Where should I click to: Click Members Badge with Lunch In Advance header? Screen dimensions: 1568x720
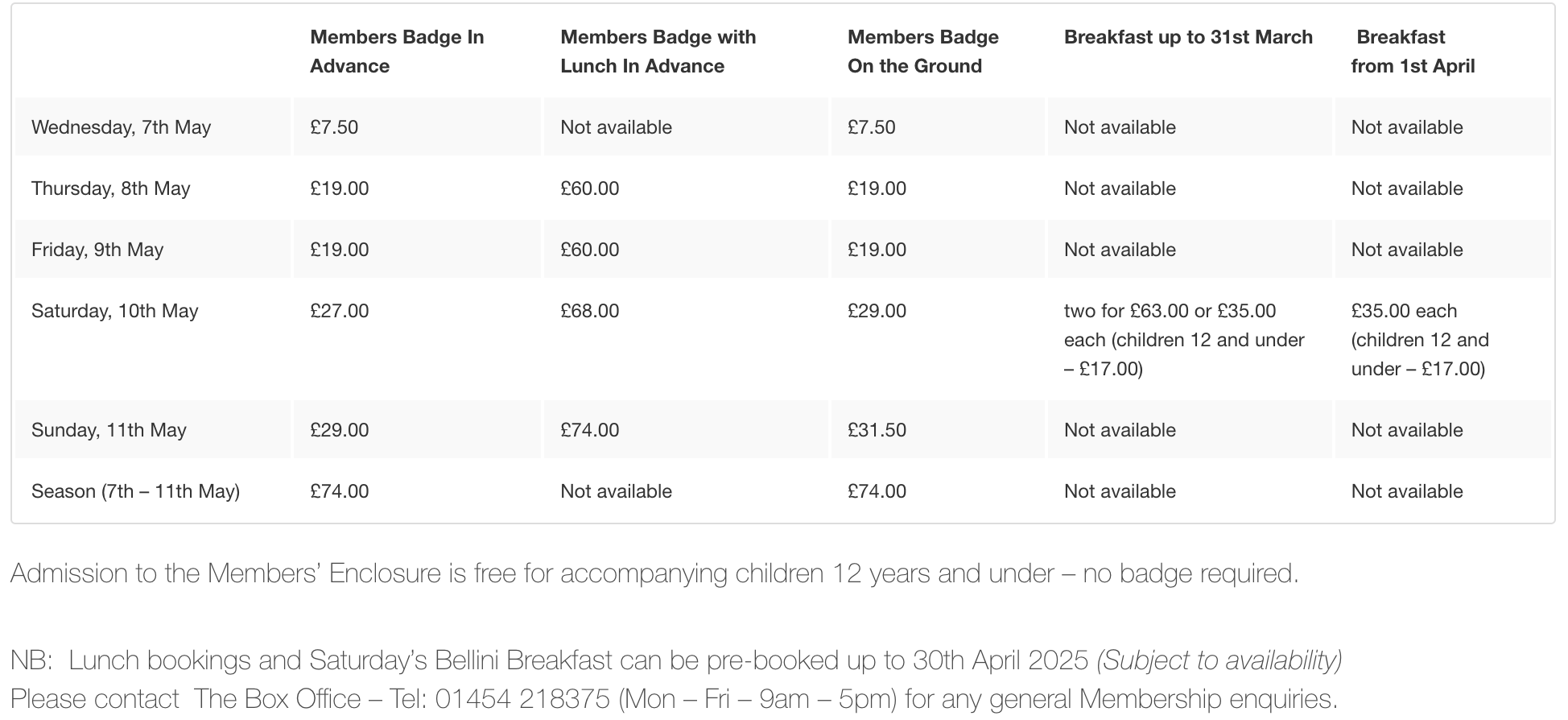(x=658, y=52)
